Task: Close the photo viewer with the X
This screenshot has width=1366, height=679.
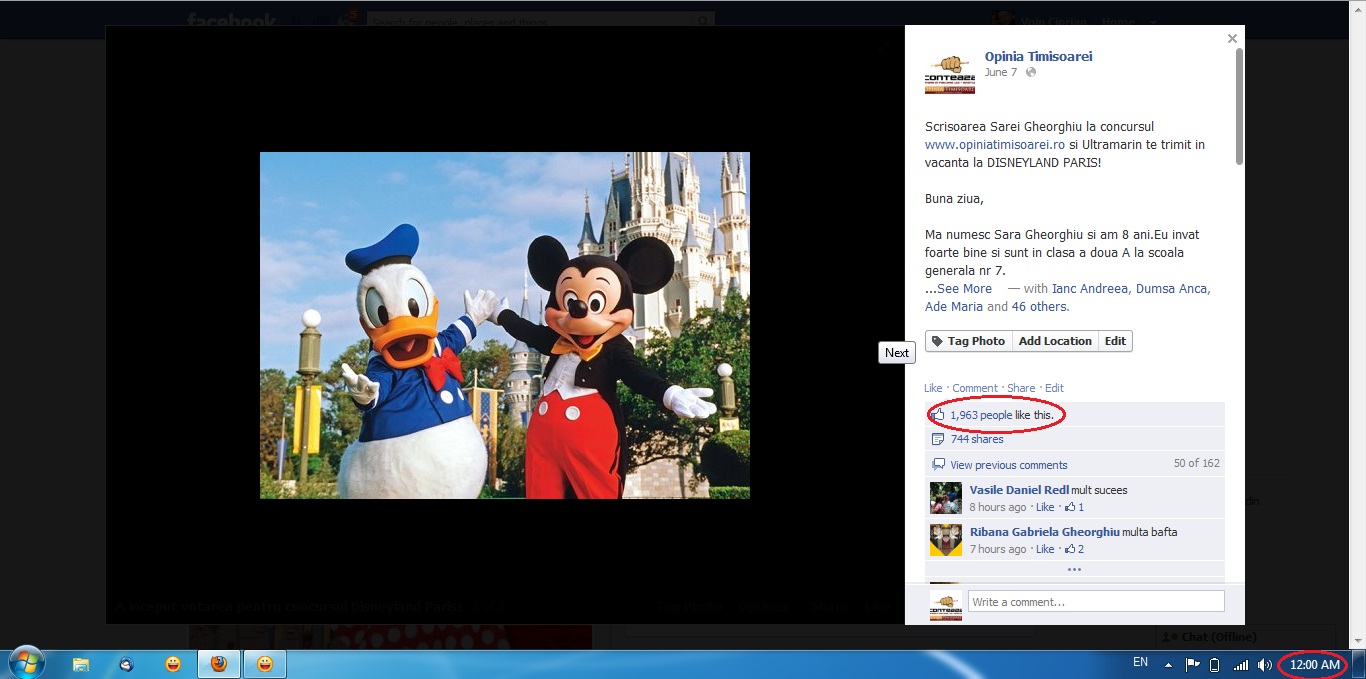Action: coord(1232,39)
